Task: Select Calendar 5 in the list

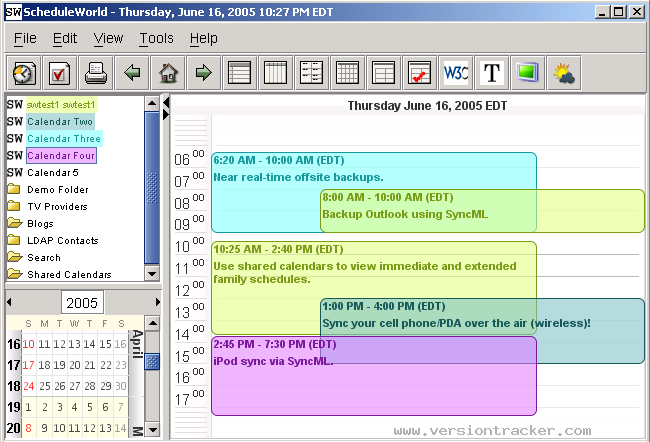Action: point(53,172)
